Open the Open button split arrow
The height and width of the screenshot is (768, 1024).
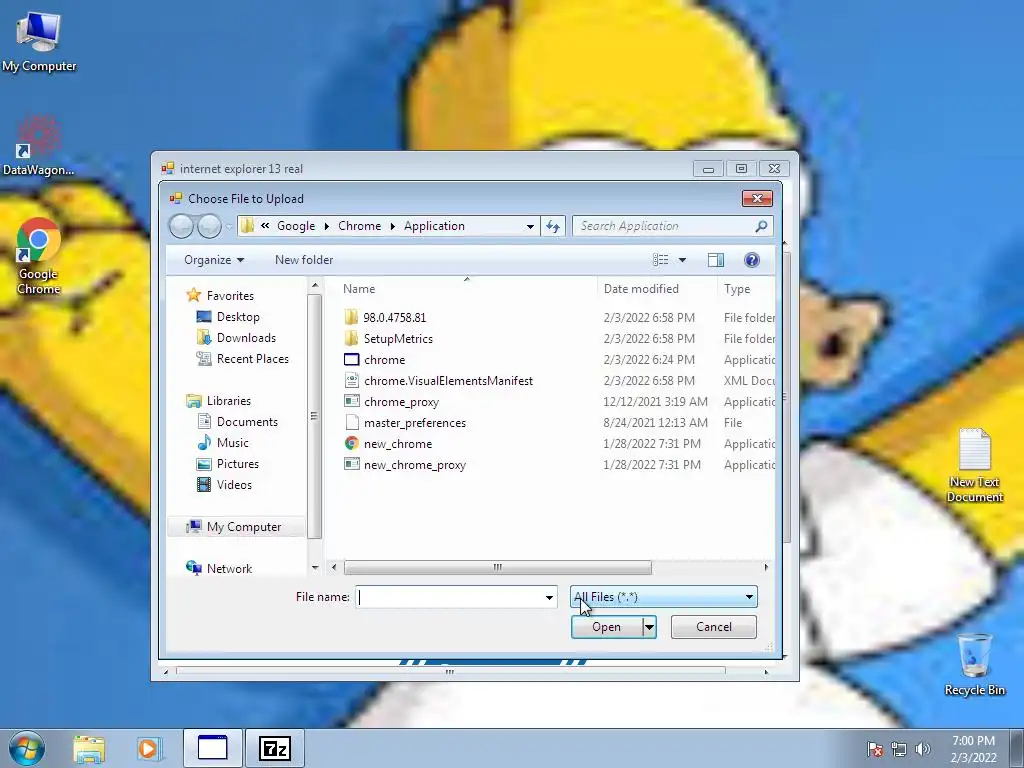click(649, 627)
